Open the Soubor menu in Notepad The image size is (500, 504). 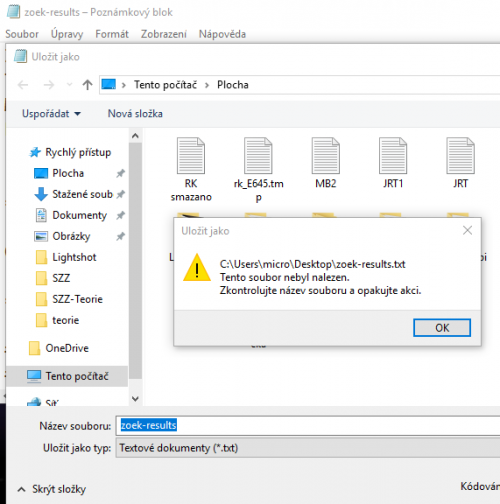(22, 34)
